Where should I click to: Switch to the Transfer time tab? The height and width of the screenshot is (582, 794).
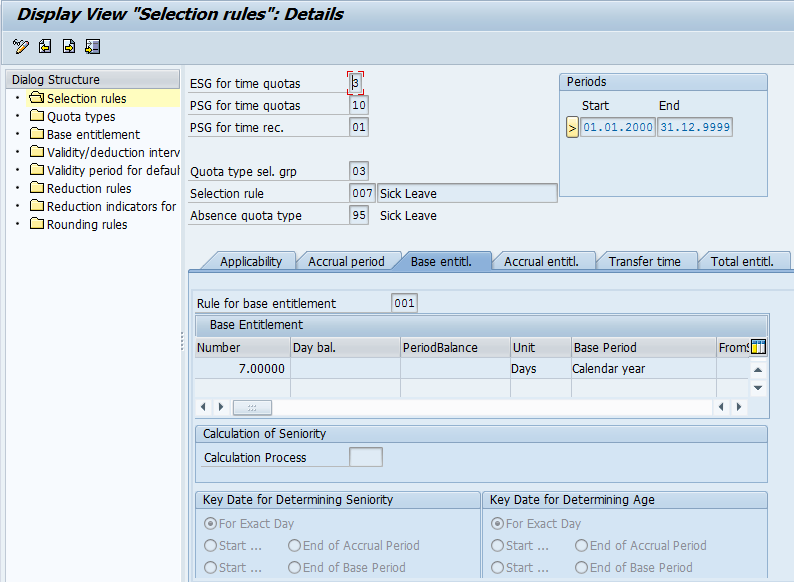(x=644, y=262)
